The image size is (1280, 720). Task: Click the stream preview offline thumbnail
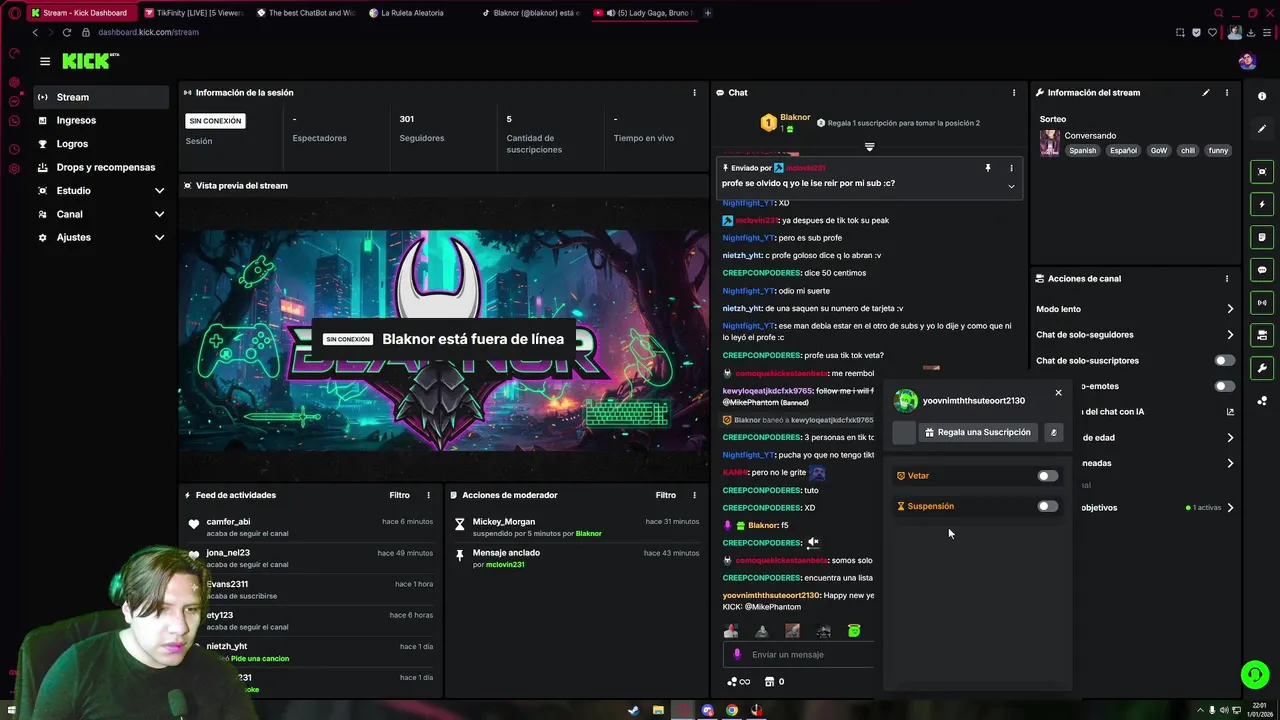(444, 339)
